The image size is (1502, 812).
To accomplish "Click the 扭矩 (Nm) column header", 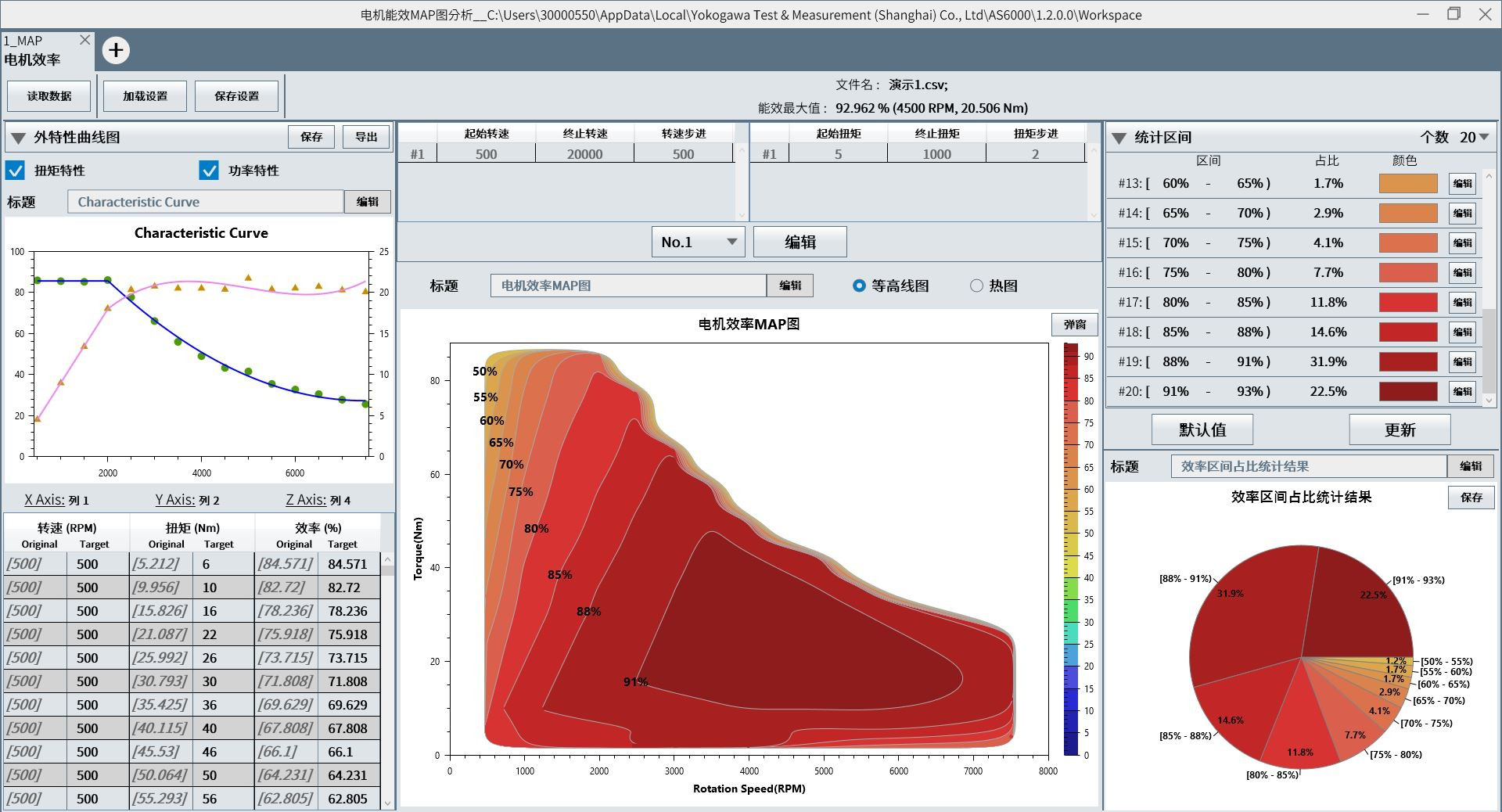I will [x=192, y=528].
